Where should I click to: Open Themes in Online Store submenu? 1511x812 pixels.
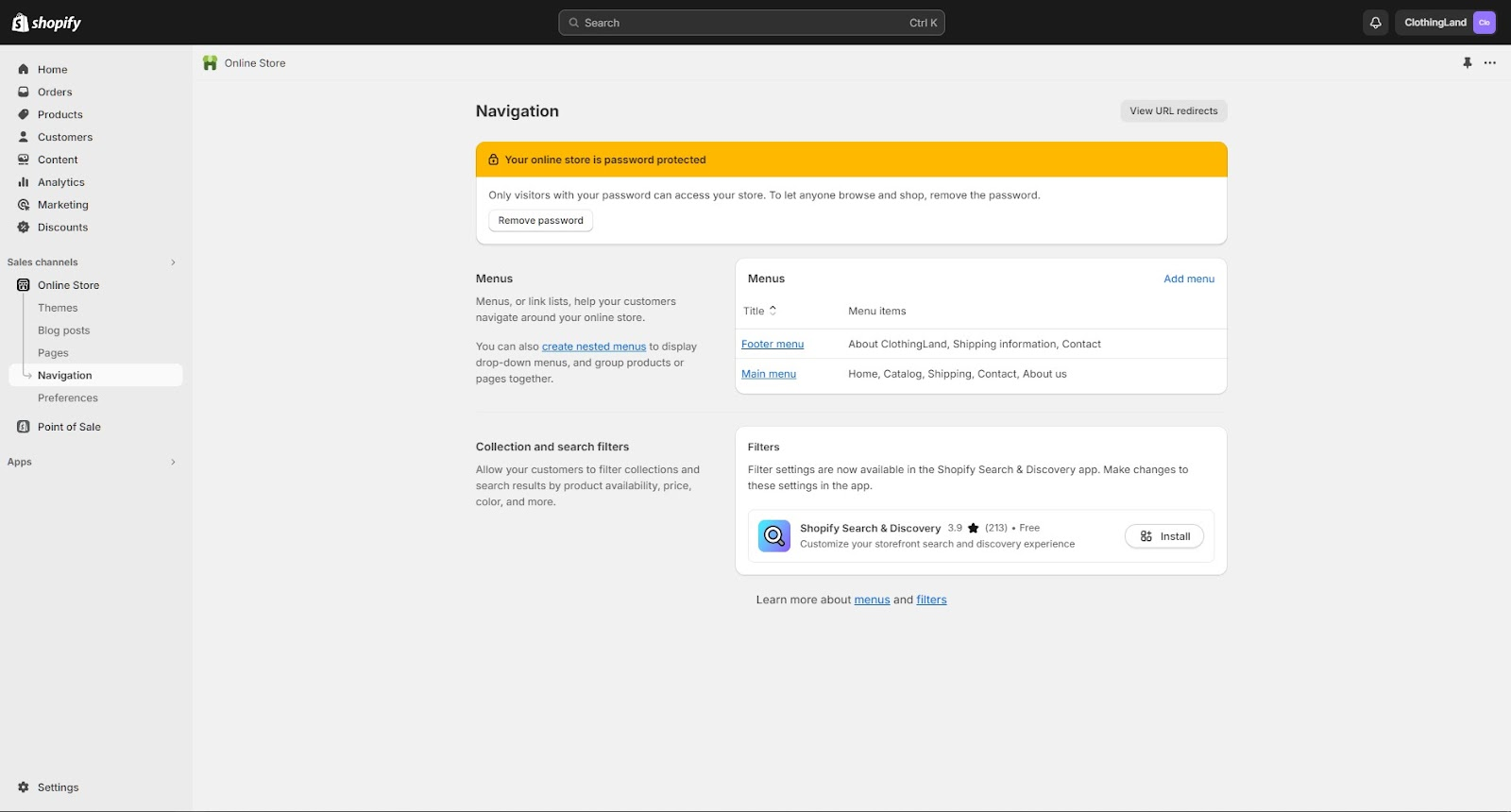click(58, 308)
